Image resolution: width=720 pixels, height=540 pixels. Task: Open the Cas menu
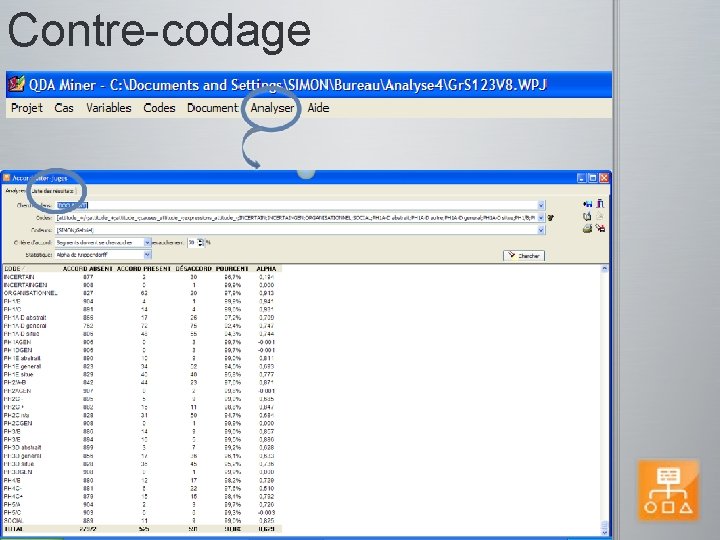(64, 108)
